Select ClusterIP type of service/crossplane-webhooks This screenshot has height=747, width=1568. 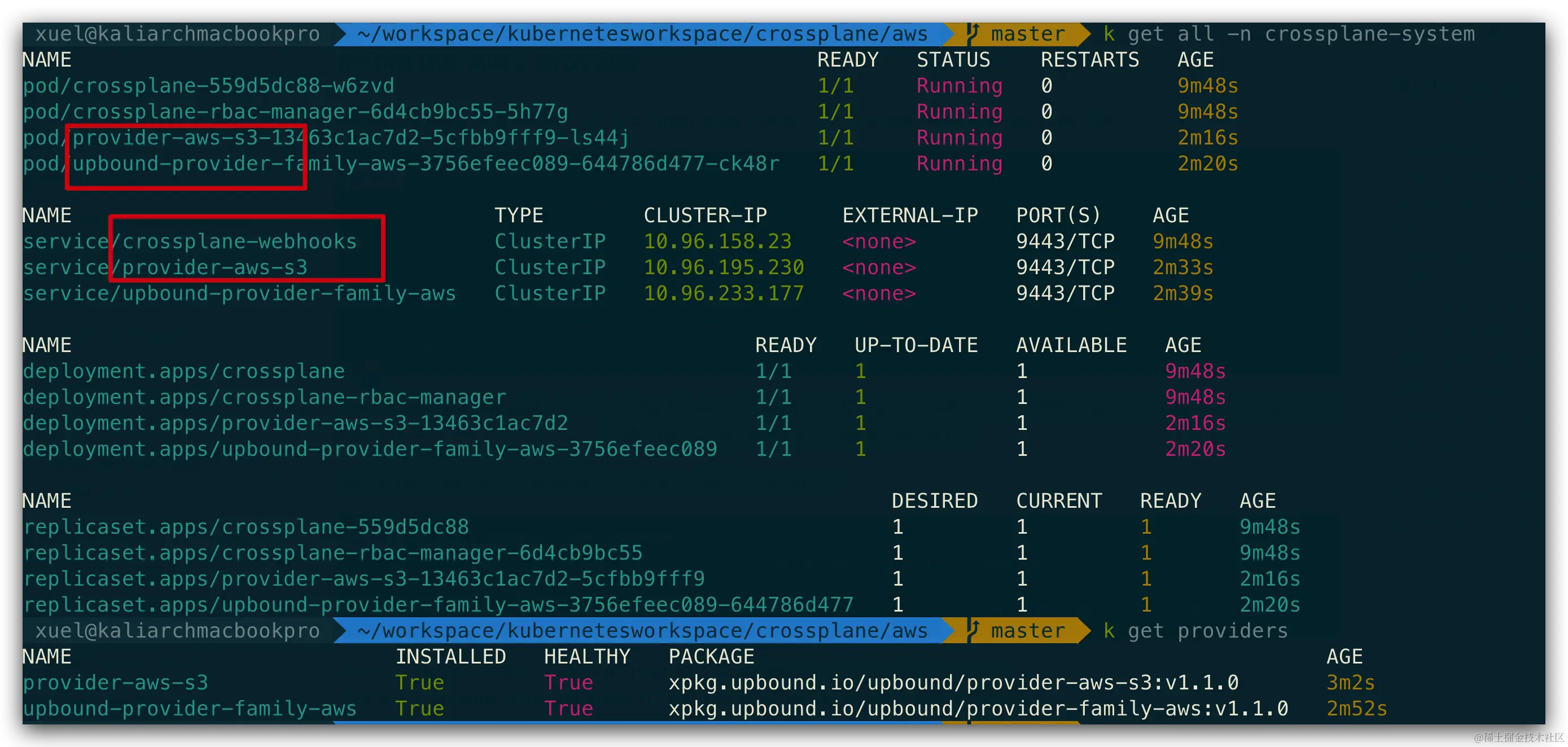[550, 241]
